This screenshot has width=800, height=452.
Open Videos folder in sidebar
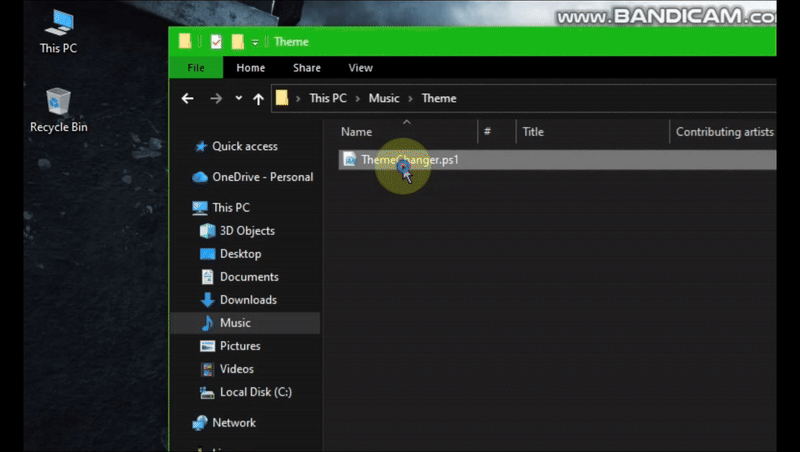(237, 368)
